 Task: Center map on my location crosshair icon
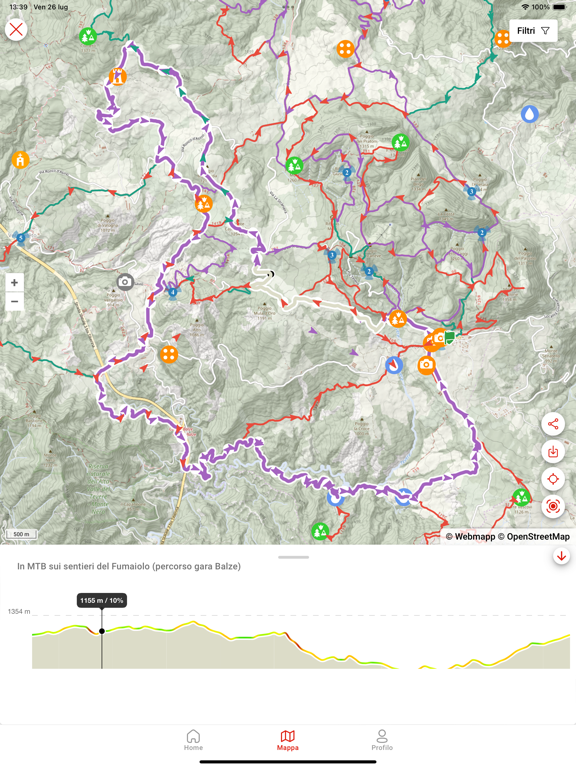coord(553,479)
